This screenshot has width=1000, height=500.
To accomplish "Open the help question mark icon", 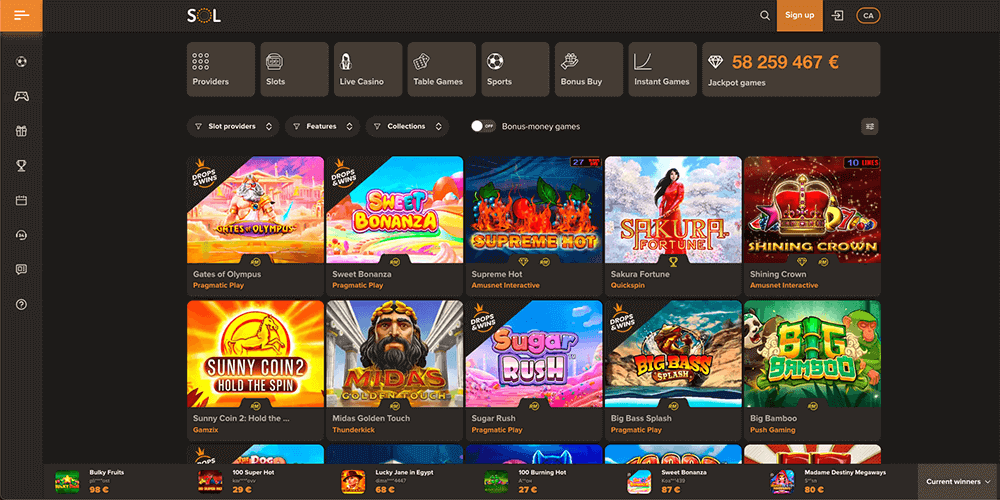I will [x=22, y=305].
